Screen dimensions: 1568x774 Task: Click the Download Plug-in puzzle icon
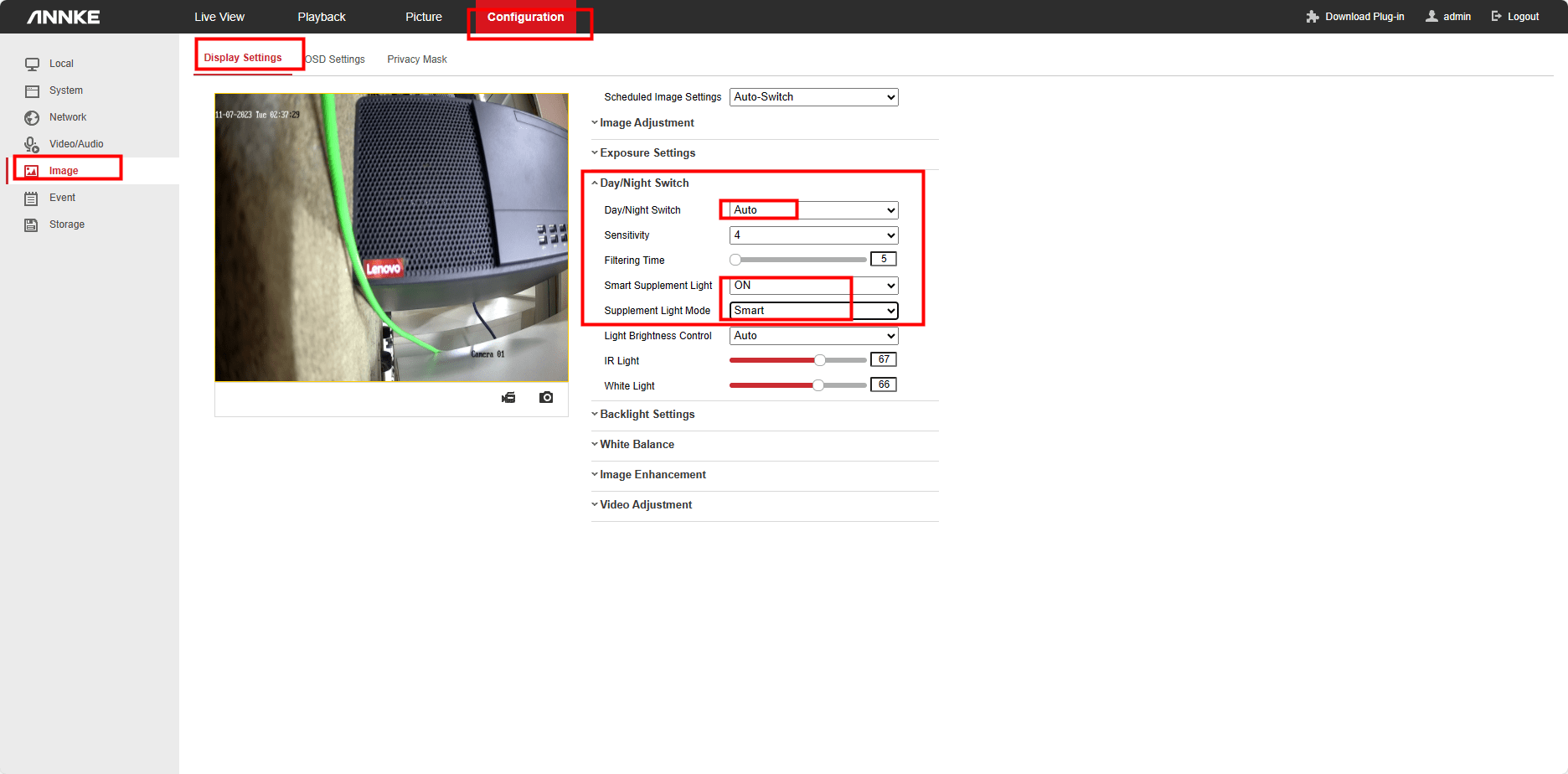1312,16
